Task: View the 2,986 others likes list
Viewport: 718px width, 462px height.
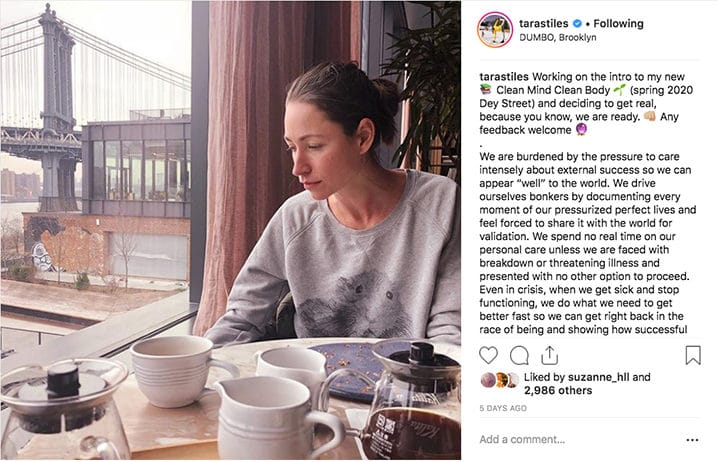Action: click(558, 391)
